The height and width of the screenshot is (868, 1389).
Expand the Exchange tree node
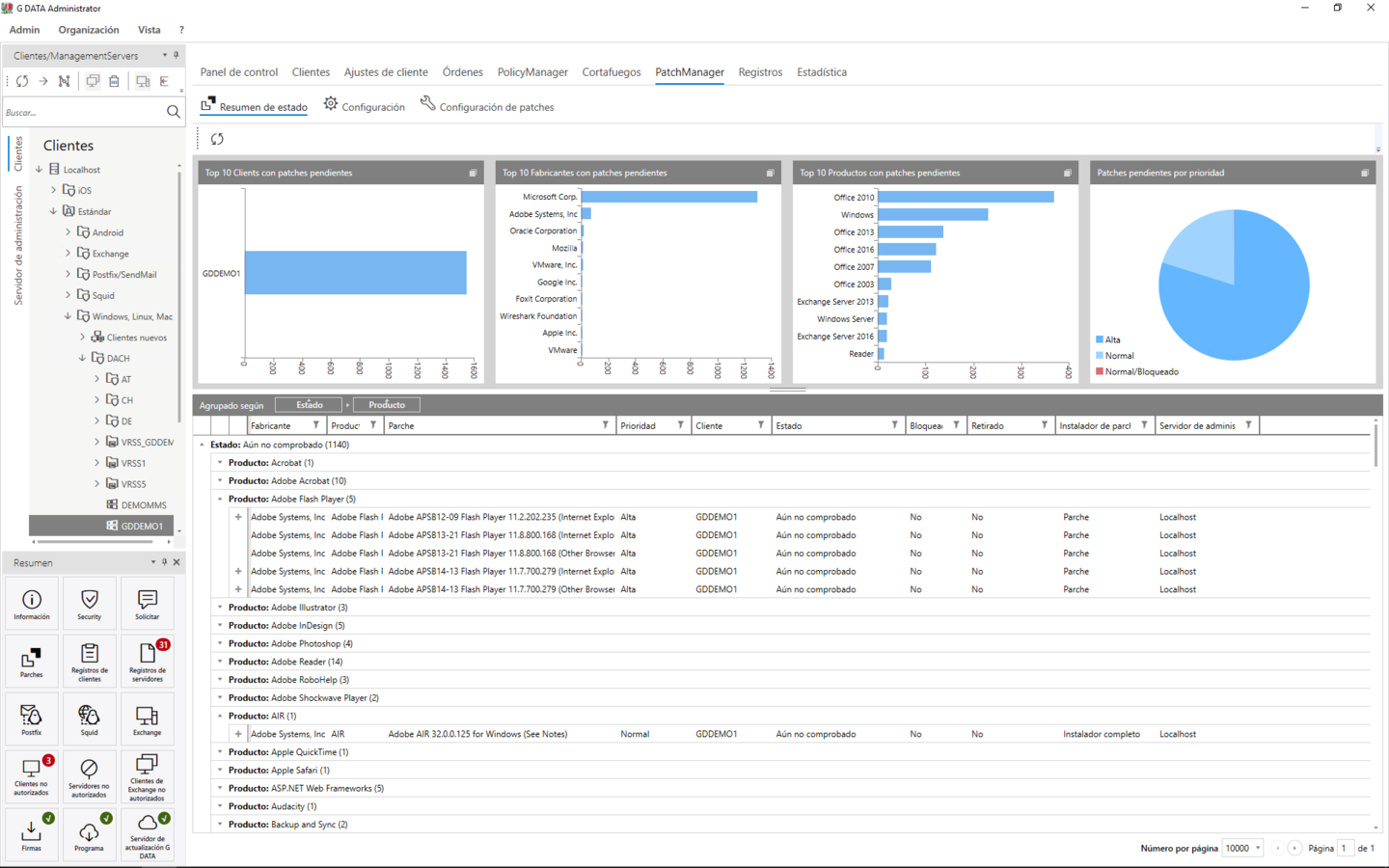point(68,254)
